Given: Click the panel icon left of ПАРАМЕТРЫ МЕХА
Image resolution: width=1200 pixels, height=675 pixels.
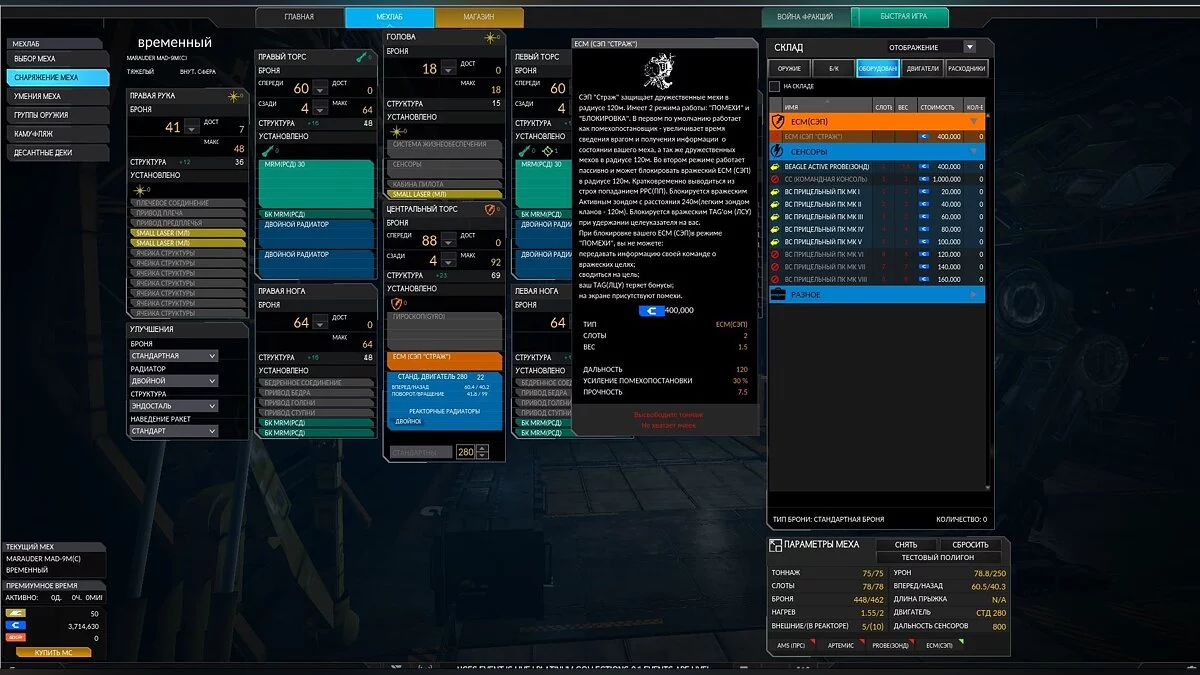Looking at the screenshot, I should 774,546.
